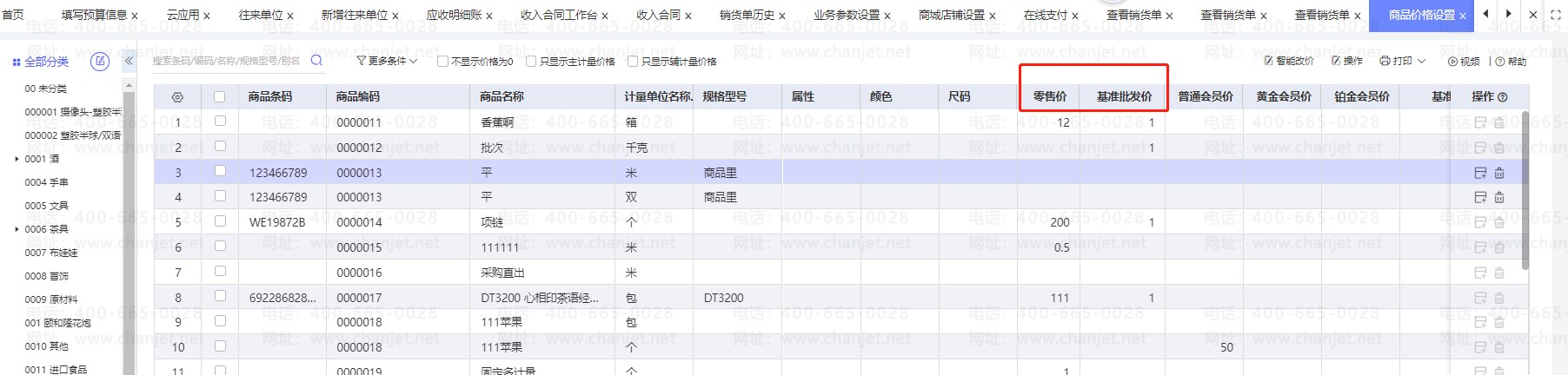Select checkbox for row 1 香蕉啊
The image size is (1568, 375).
(220, 122)
